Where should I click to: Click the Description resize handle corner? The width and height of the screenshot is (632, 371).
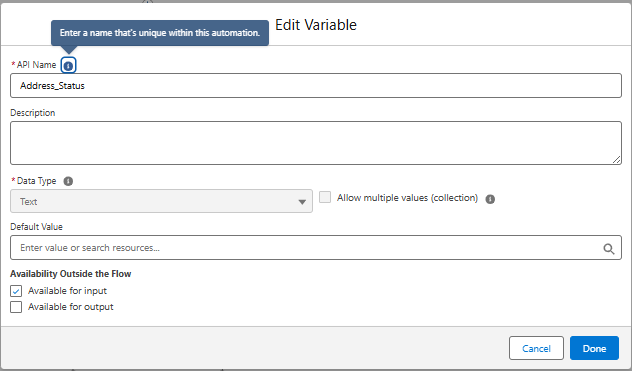pyautogui.click(x=617, y=160)
